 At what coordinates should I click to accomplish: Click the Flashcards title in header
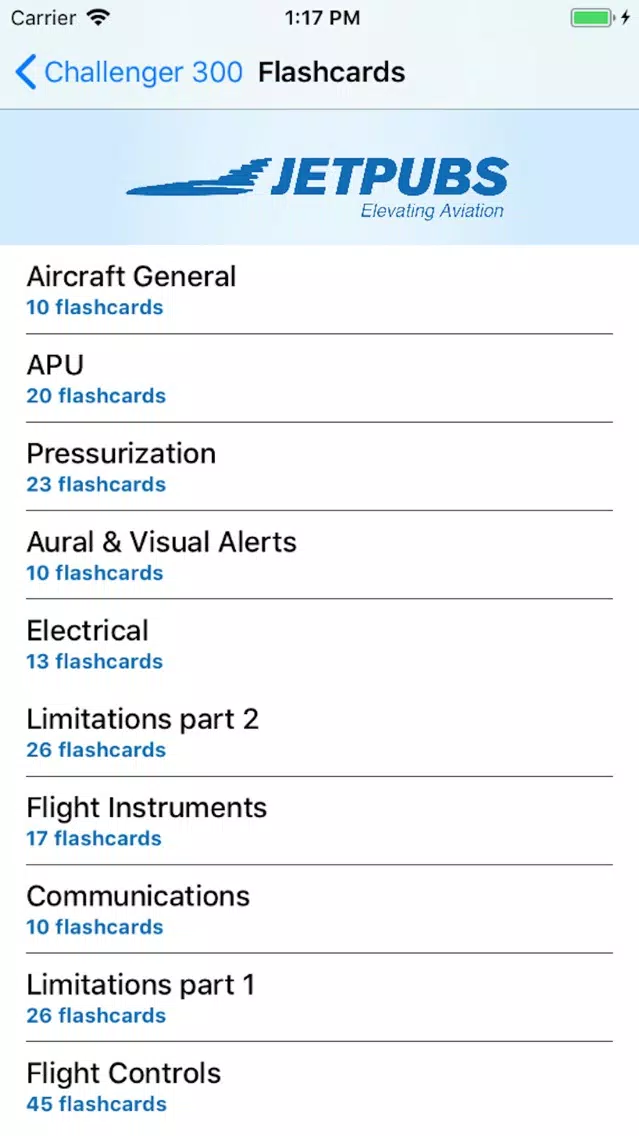pos(332,72)
